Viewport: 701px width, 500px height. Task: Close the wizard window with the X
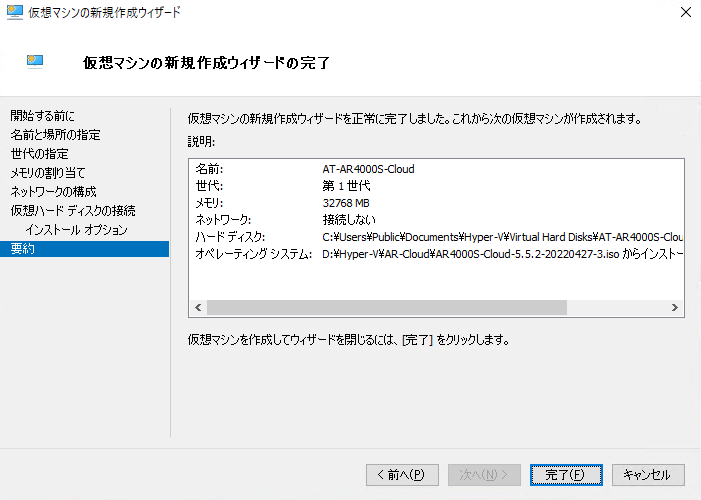(686, 12)
